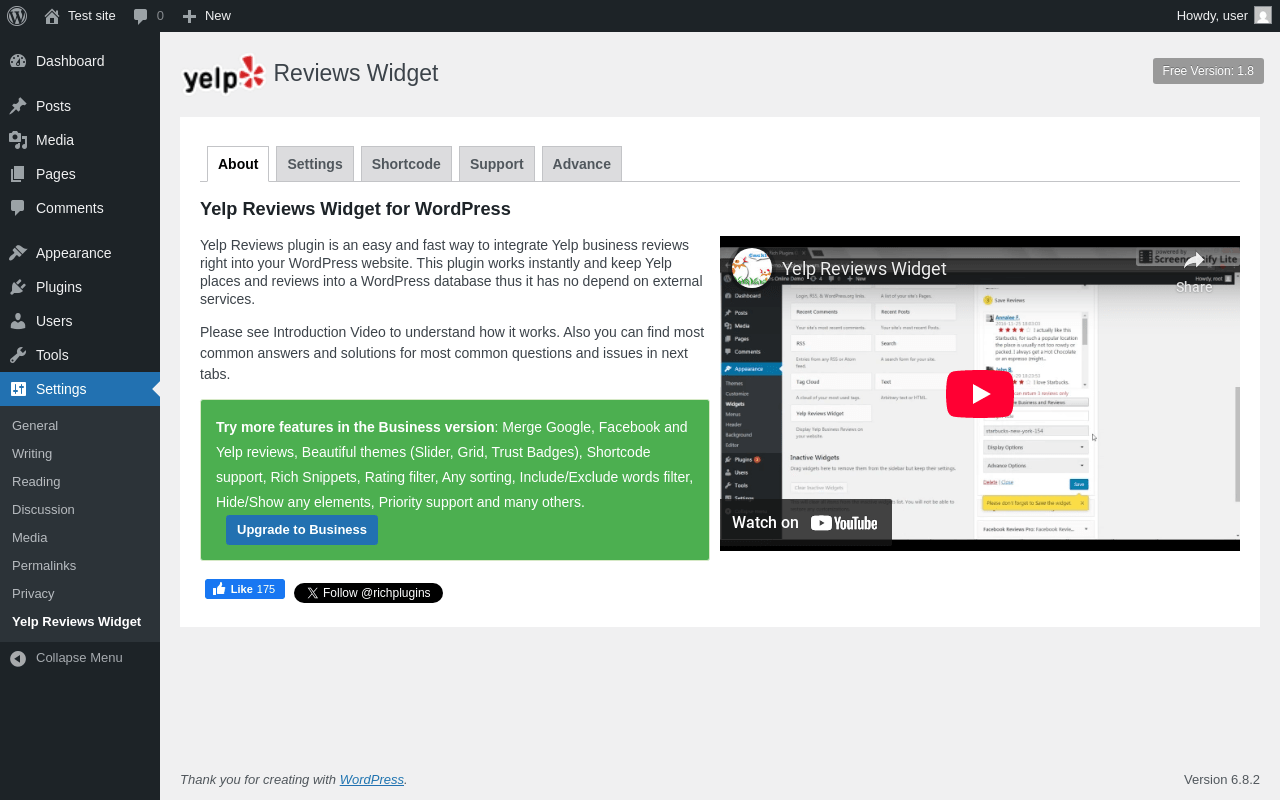Click Collapse Menu label
The height and width of the screenshot is (800, 1280).
79,658
